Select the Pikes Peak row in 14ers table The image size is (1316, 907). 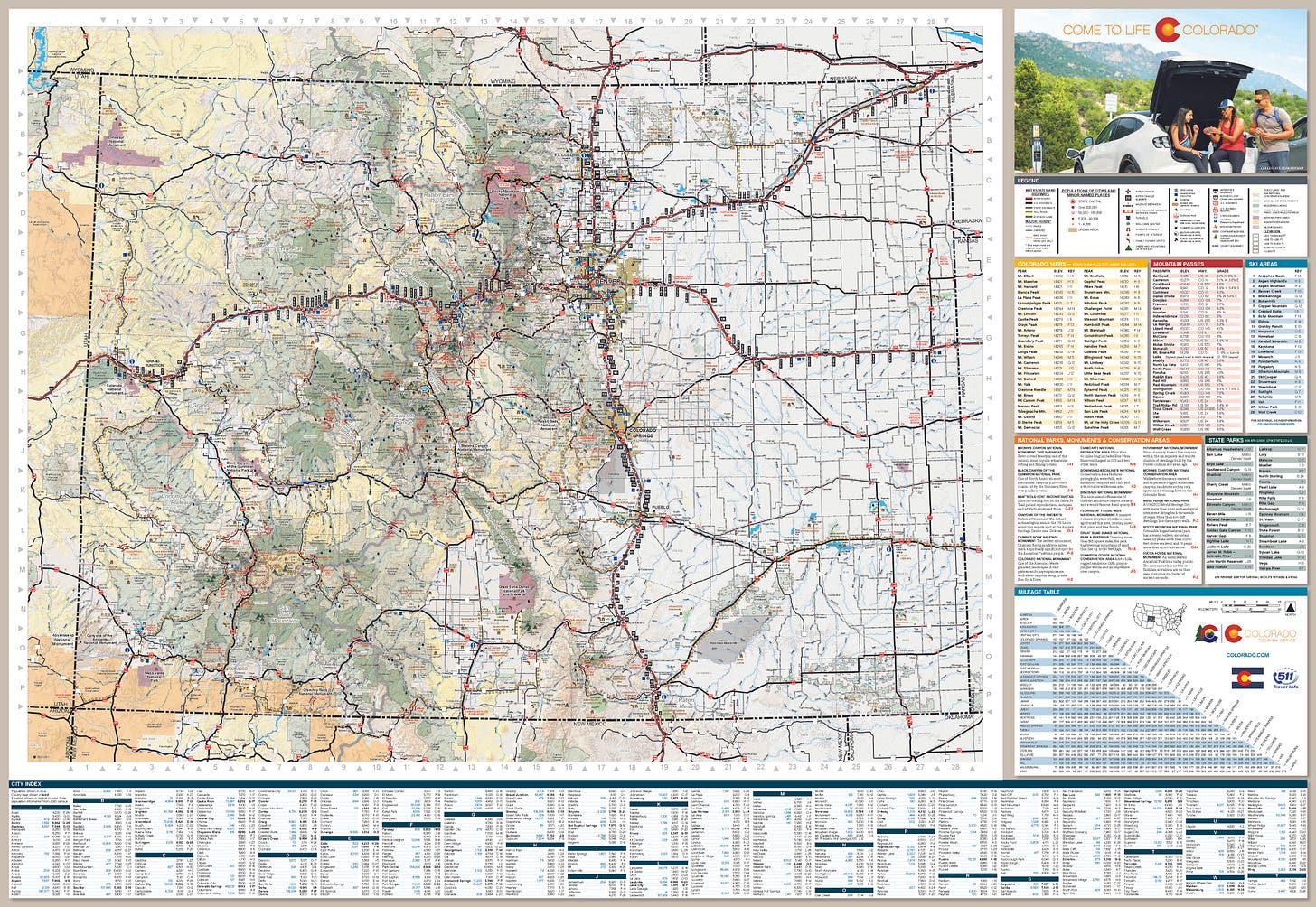[1113, 286]
